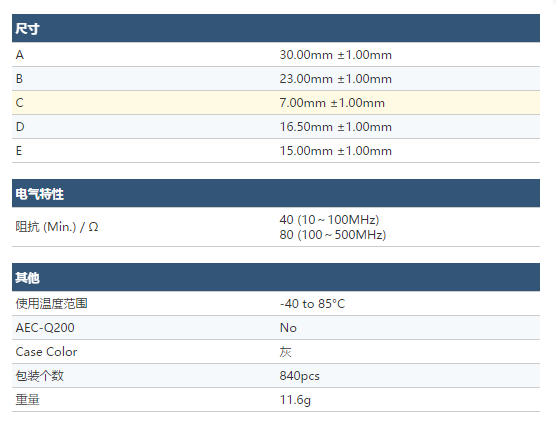The height and width of the screenshot is (426, 556).
Task: Select the 阻抗 (Min.) / Ω label
Action: coord(57,227)
